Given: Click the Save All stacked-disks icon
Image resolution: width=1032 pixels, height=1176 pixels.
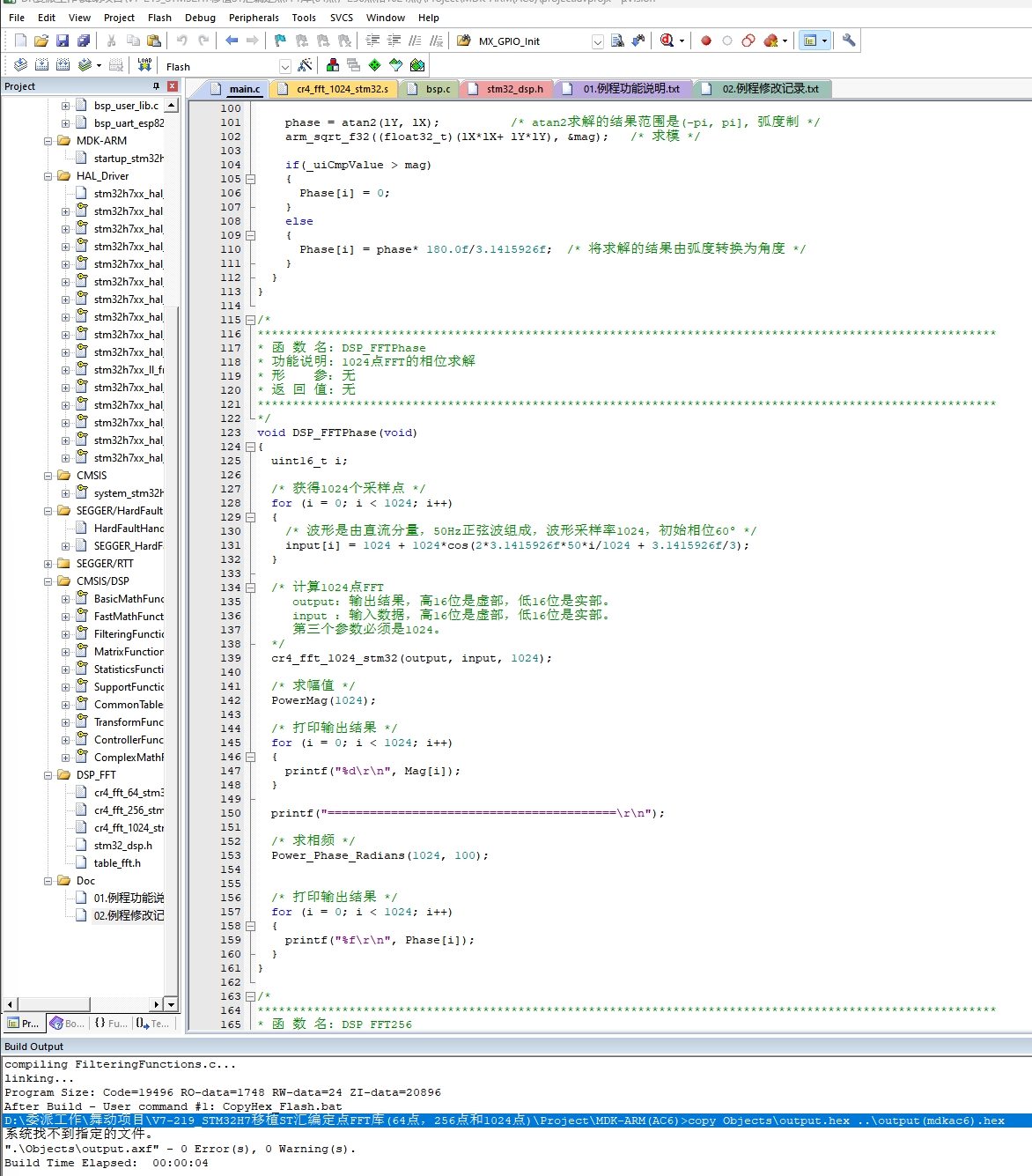Looking at the screenshot, I should (84, 41).
